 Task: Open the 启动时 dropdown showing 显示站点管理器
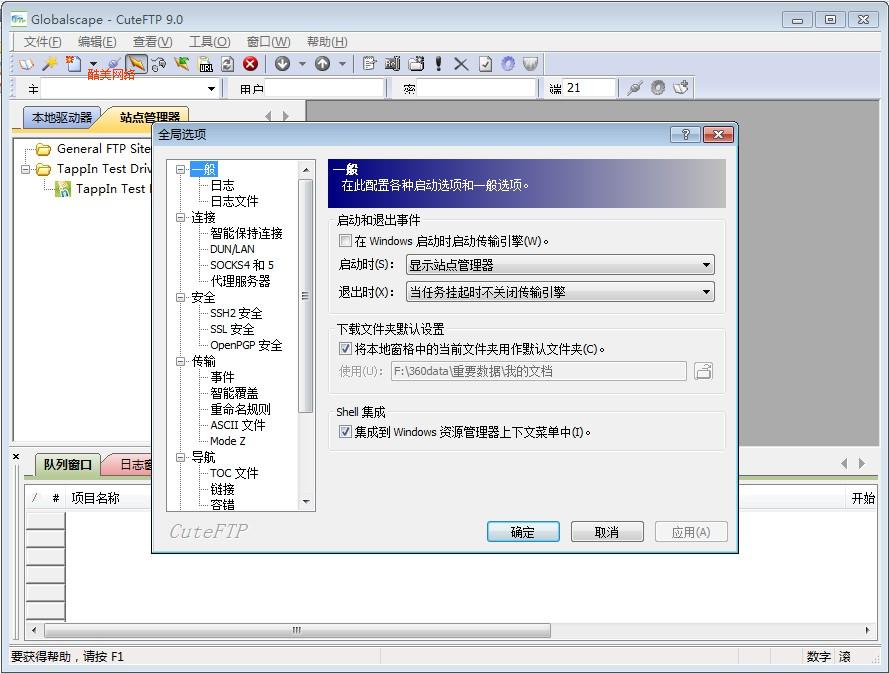click(x=560, y=265)
